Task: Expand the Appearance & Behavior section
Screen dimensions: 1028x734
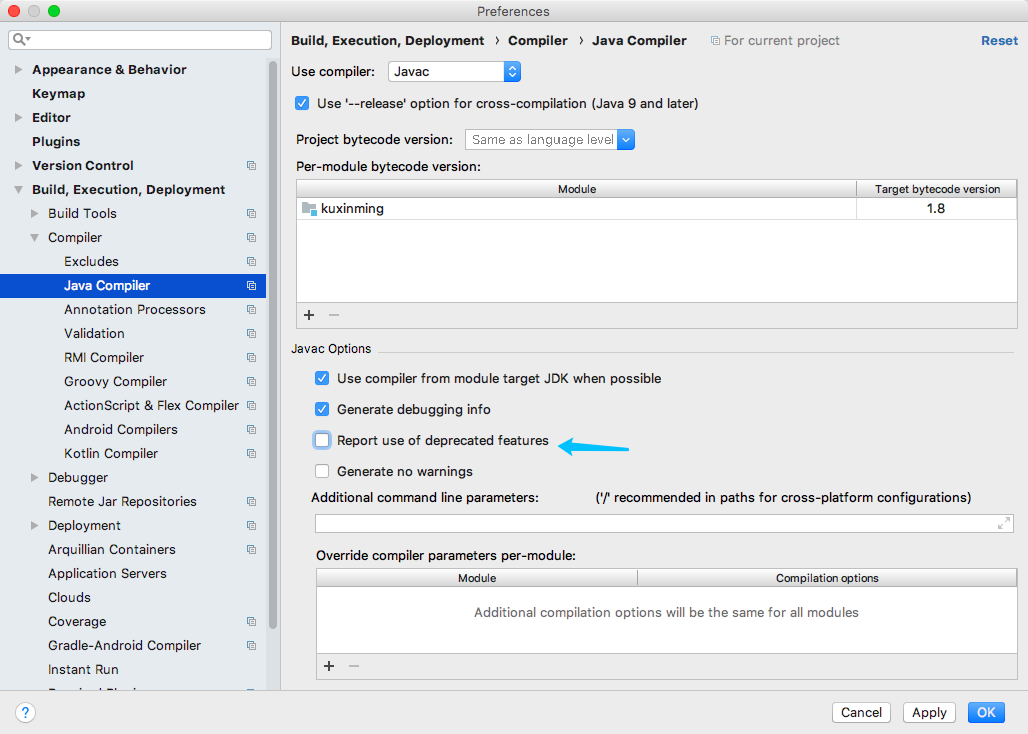Action: [x=18, y=70]
